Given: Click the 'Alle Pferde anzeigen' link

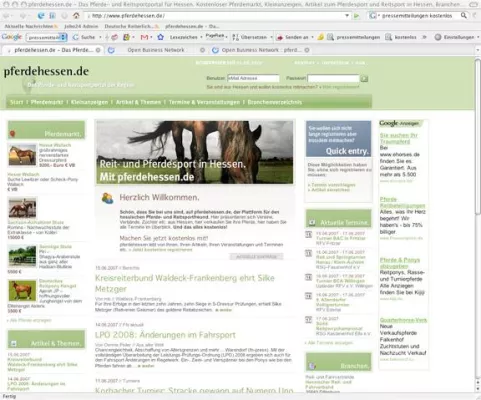Looking at the screenshot, I should point(30,320).
